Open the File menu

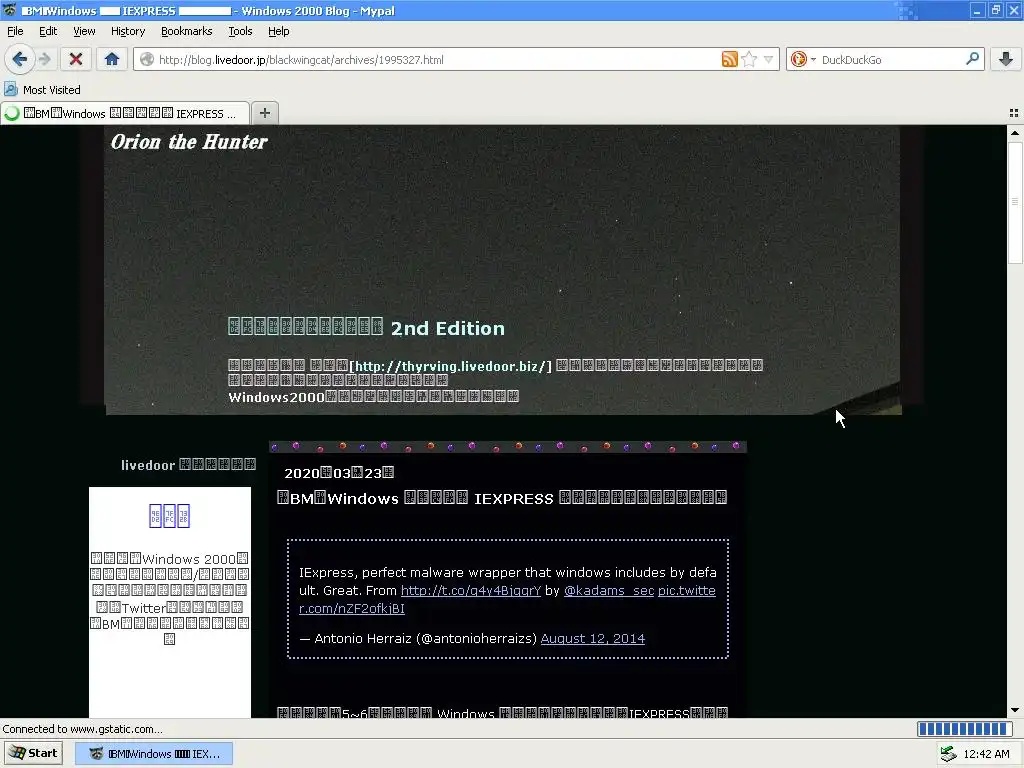15,31
